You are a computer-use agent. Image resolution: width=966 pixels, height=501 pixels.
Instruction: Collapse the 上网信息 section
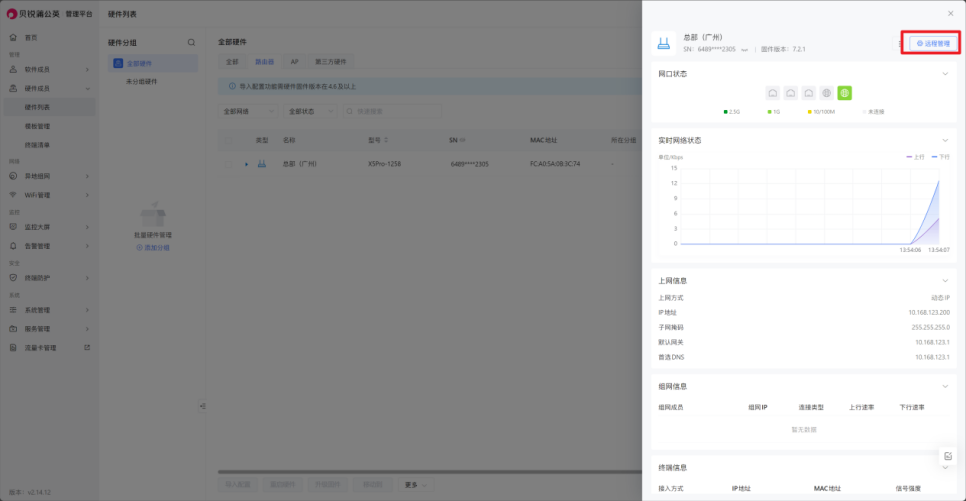click(945, 281)
